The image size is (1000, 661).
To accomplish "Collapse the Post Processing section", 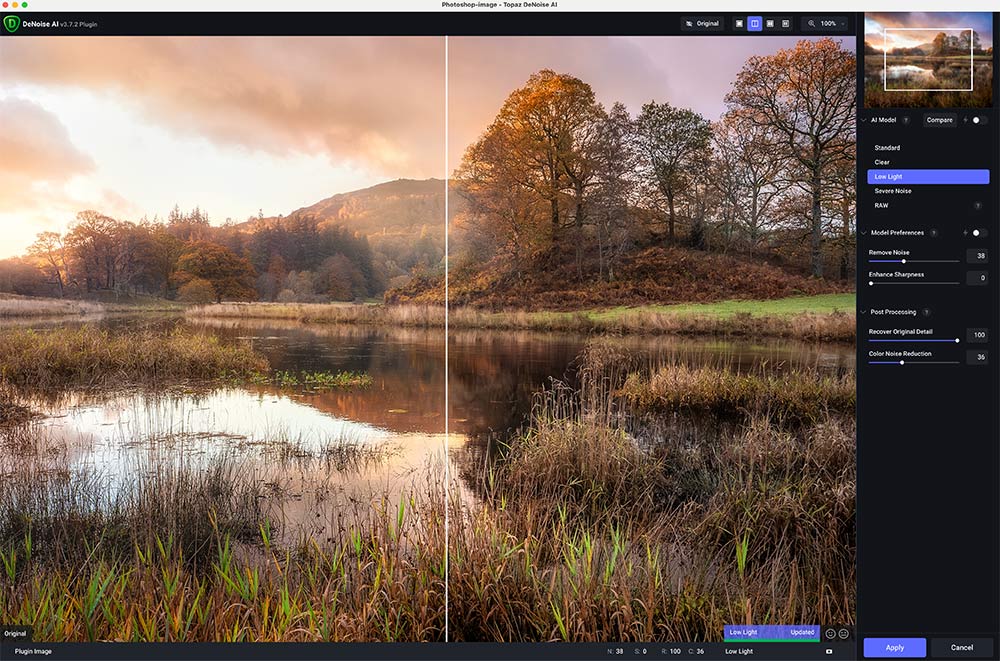I will pos(864,312).
